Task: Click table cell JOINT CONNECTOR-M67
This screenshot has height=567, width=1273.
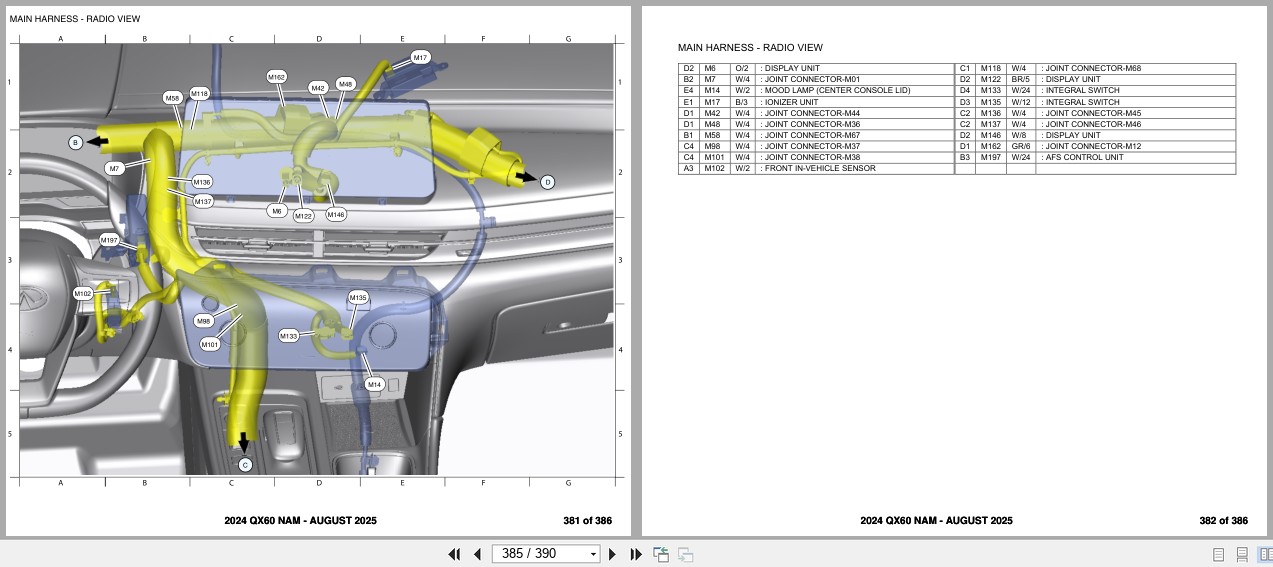Action: pyautogui.click(x=855, y=136)
